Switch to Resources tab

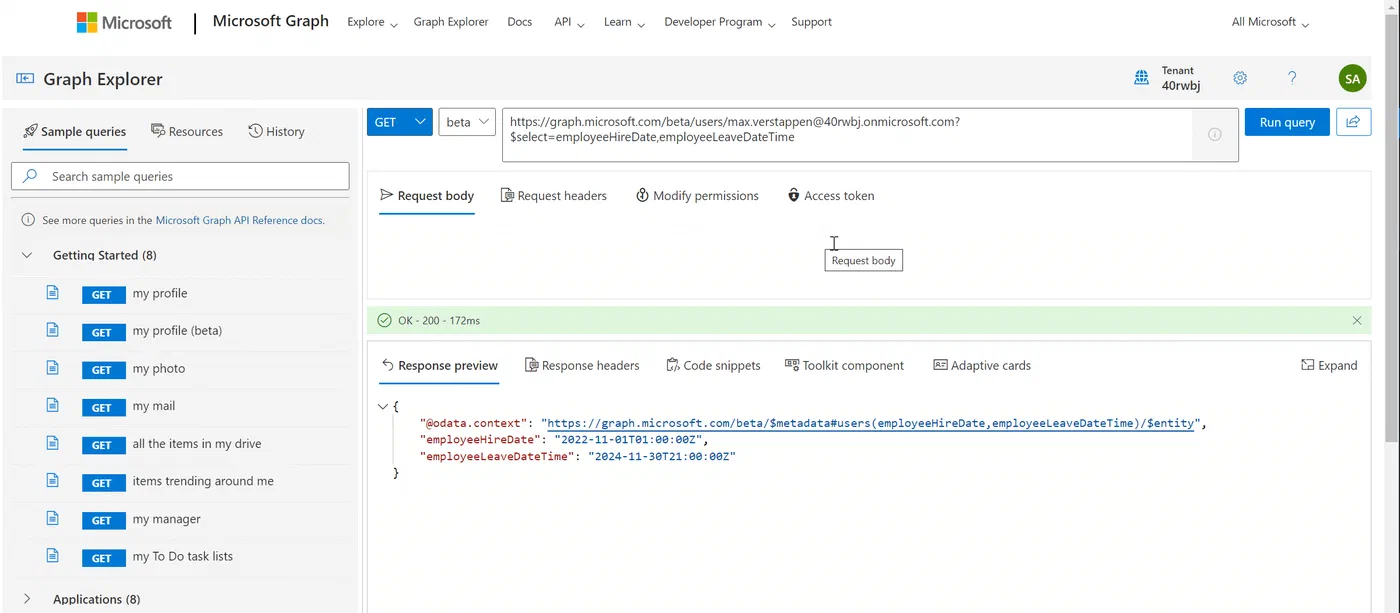tap(187, 131)
